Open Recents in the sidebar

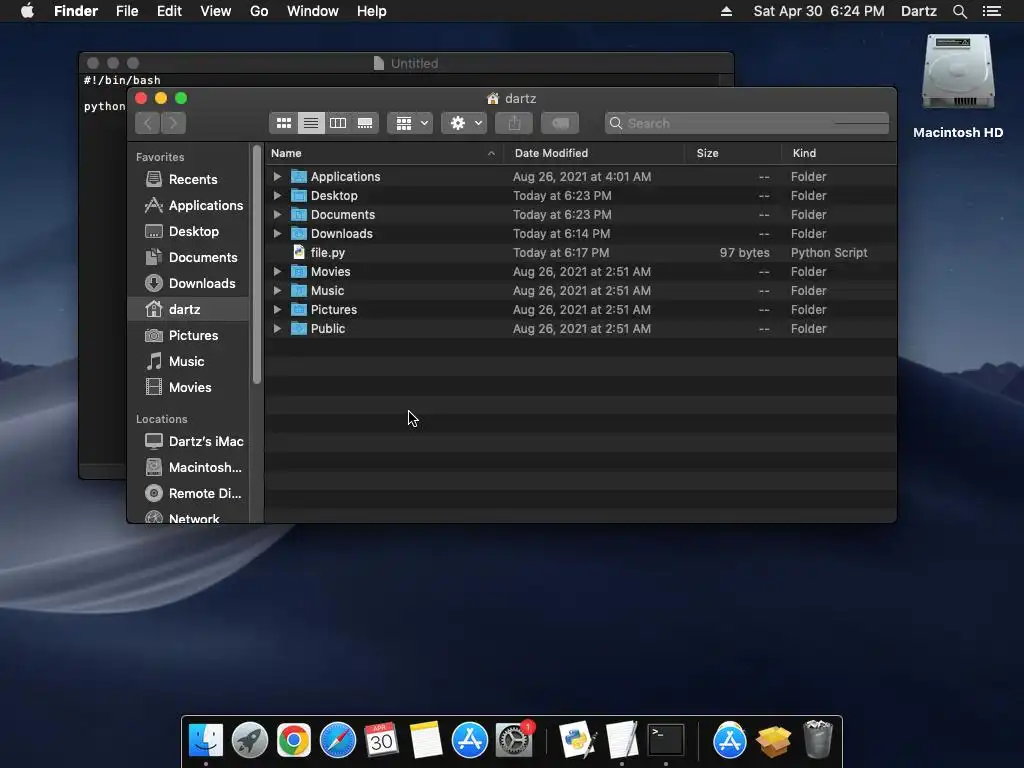coord(188,179)
